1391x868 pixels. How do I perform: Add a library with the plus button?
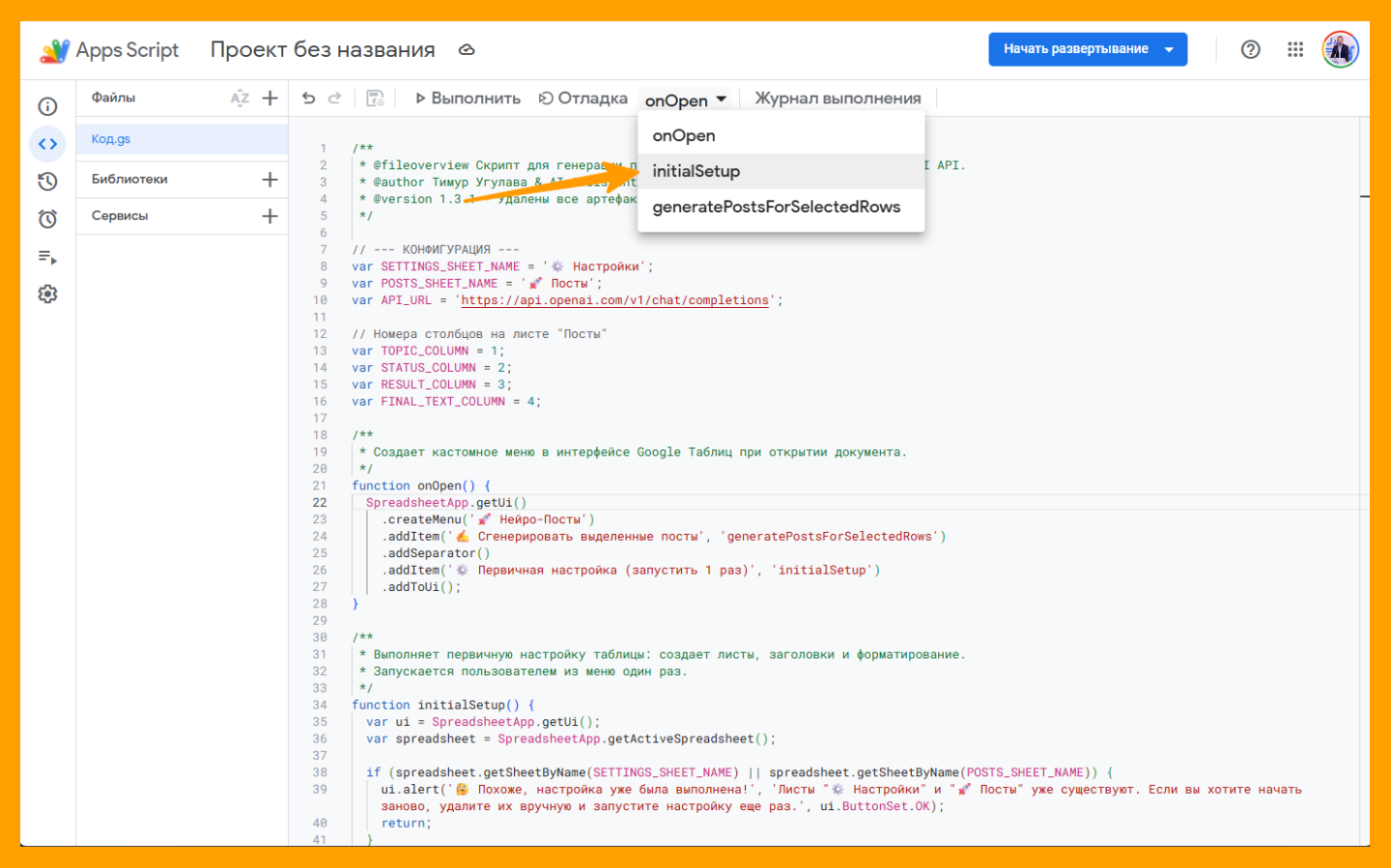tap(270, 180)
